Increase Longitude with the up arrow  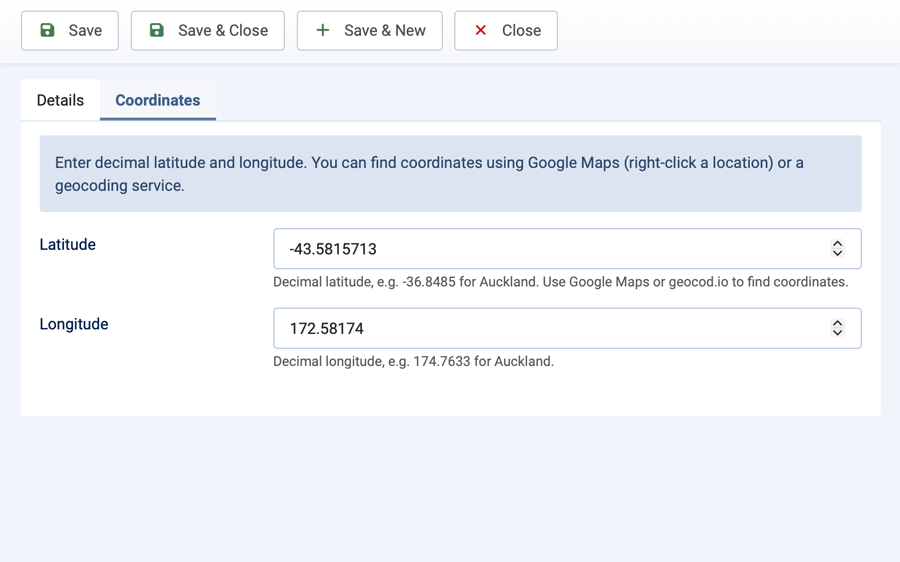point(837,323)
